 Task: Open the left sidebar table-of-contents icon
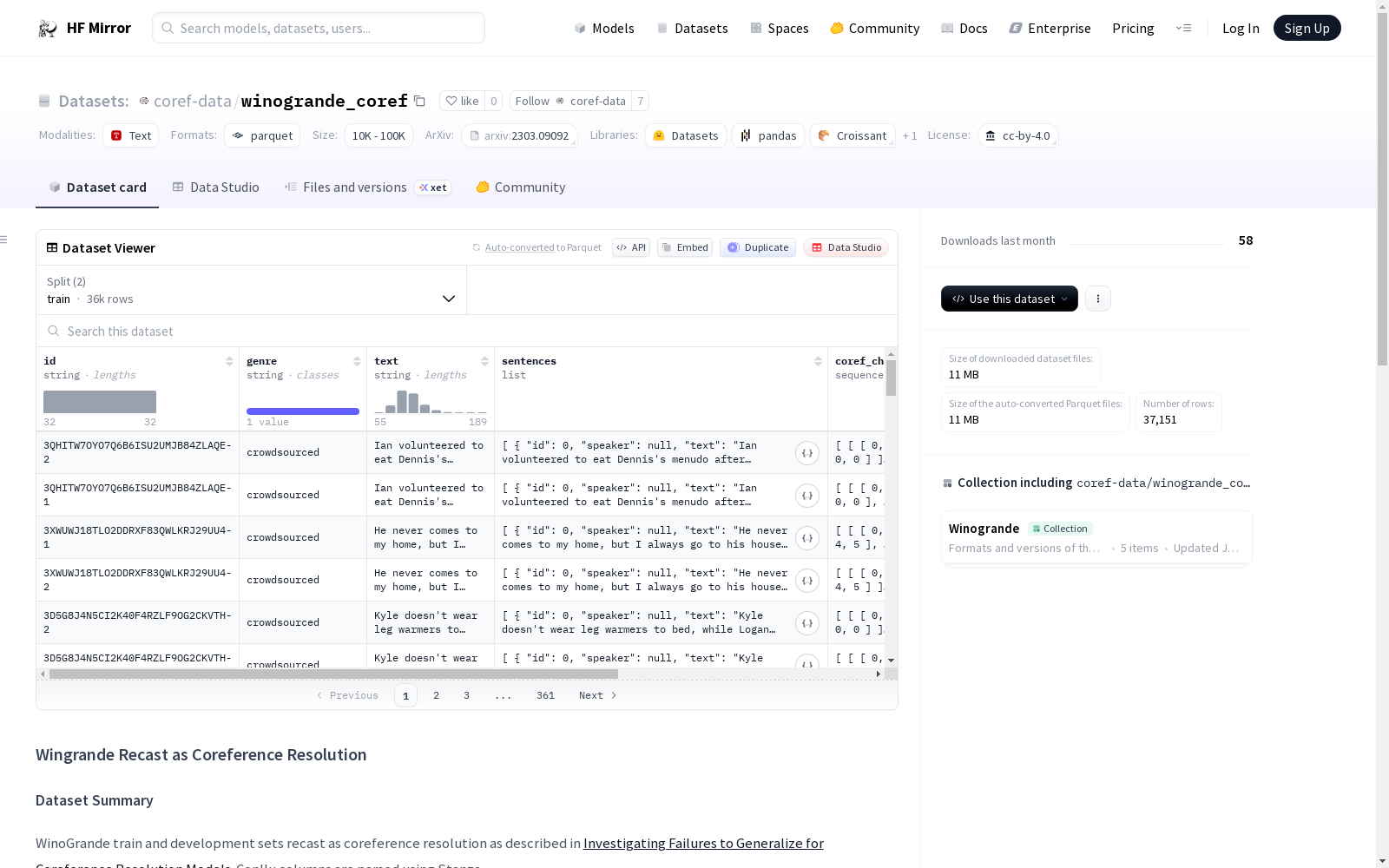point(4,240)
